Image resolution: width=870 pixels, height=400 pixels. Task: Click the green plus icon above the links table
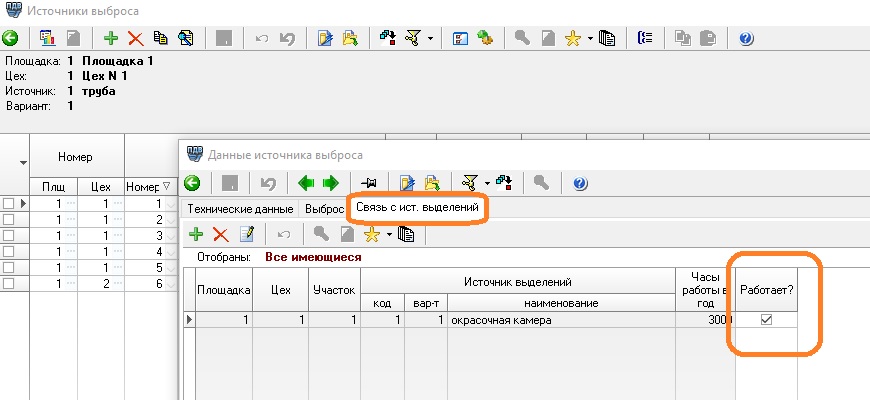(x=197, y=234)
